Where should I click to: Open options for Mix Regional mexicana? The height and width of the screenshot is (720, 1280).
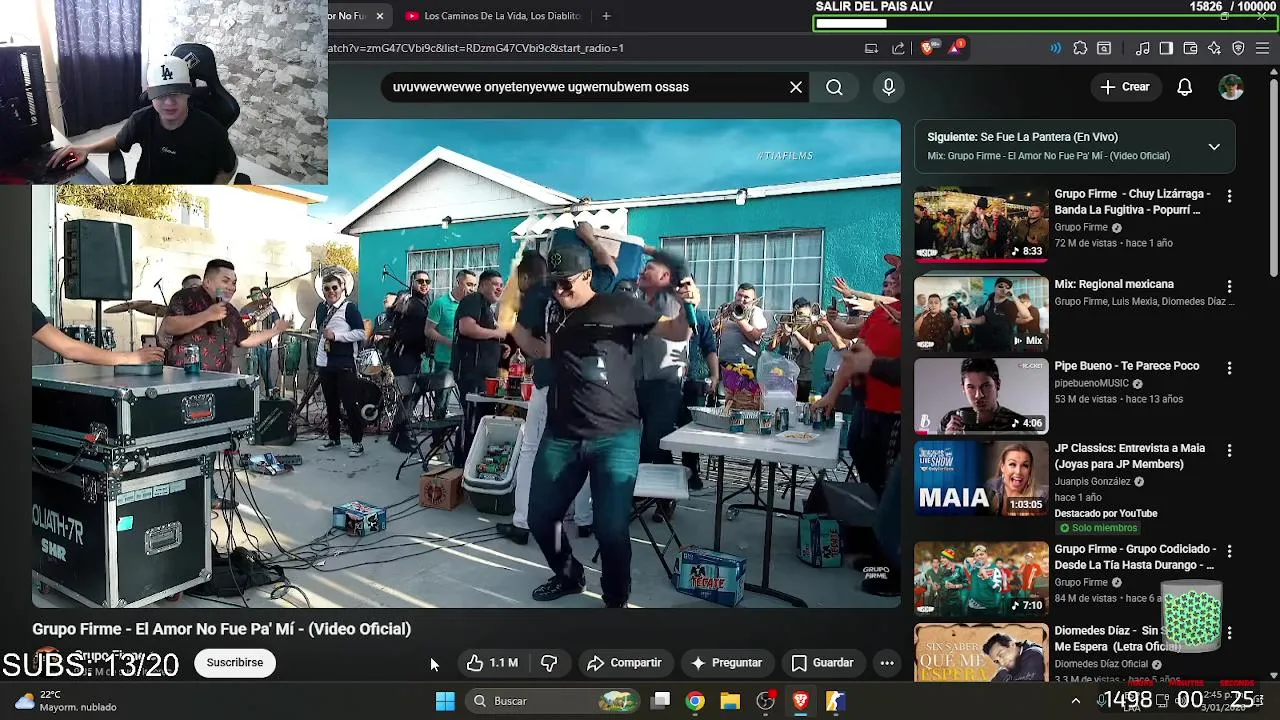pyautogui.click(x=1229, y=287)
